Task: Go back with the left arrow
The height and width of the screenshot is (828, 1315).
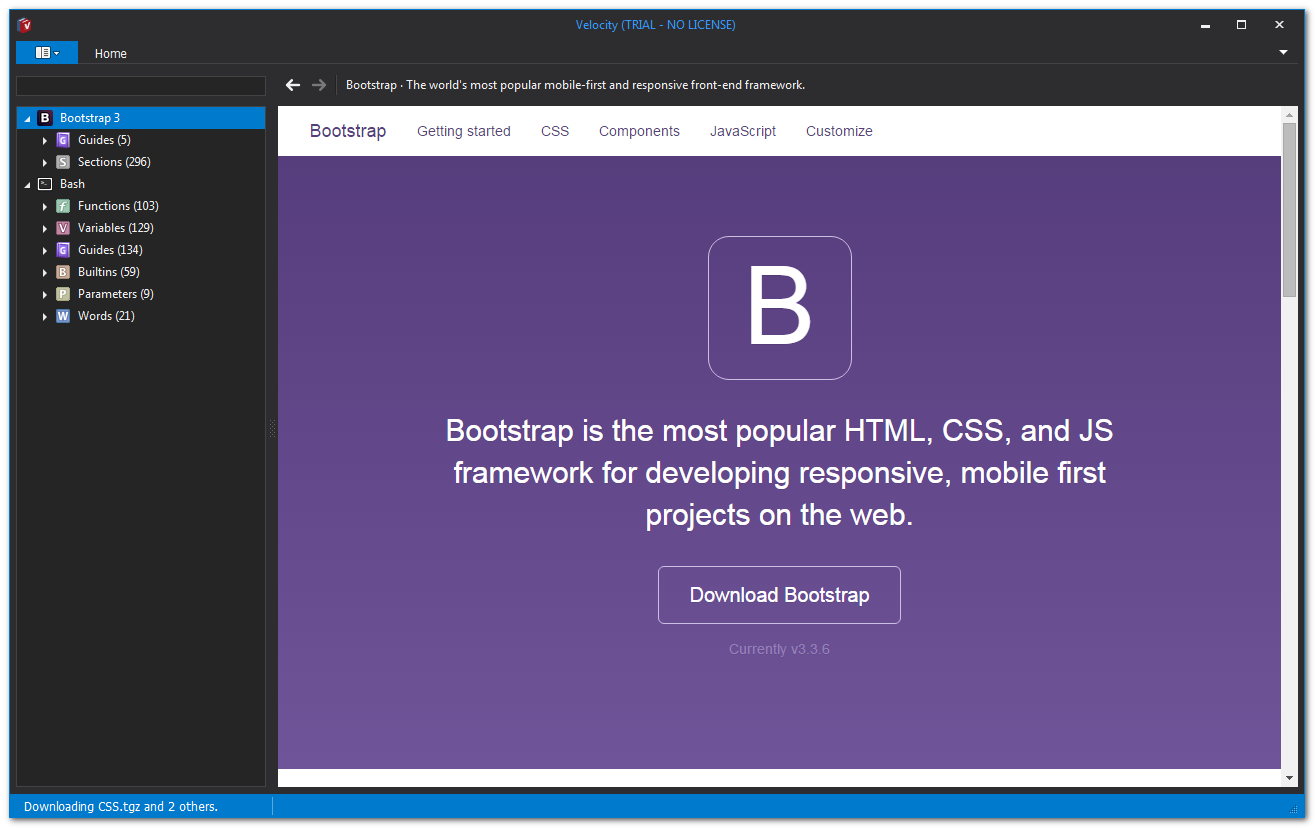Action: point(293,85)
